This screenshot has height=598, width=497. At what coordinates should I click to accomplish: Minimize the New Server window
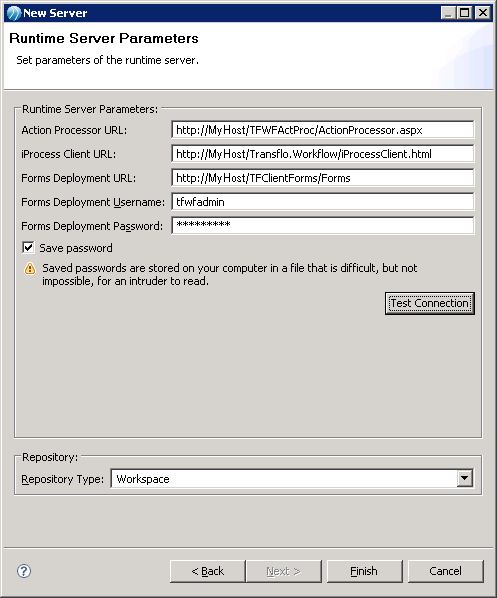[449, 13]
